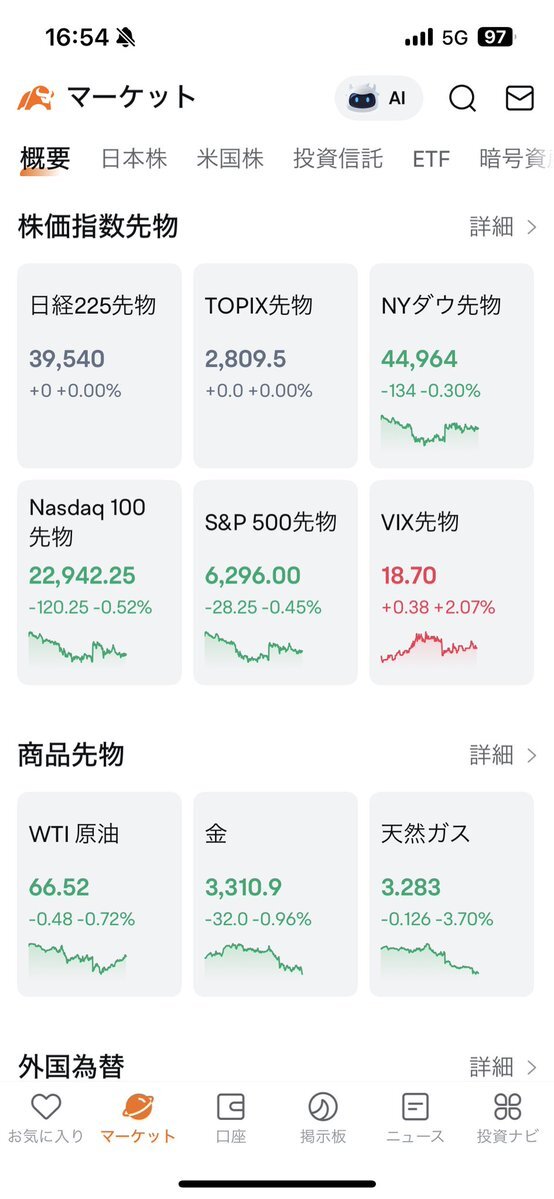Open the 日経225先物 card
Image resolution: width=554 pixels, height=1199 pixels.
99,366
